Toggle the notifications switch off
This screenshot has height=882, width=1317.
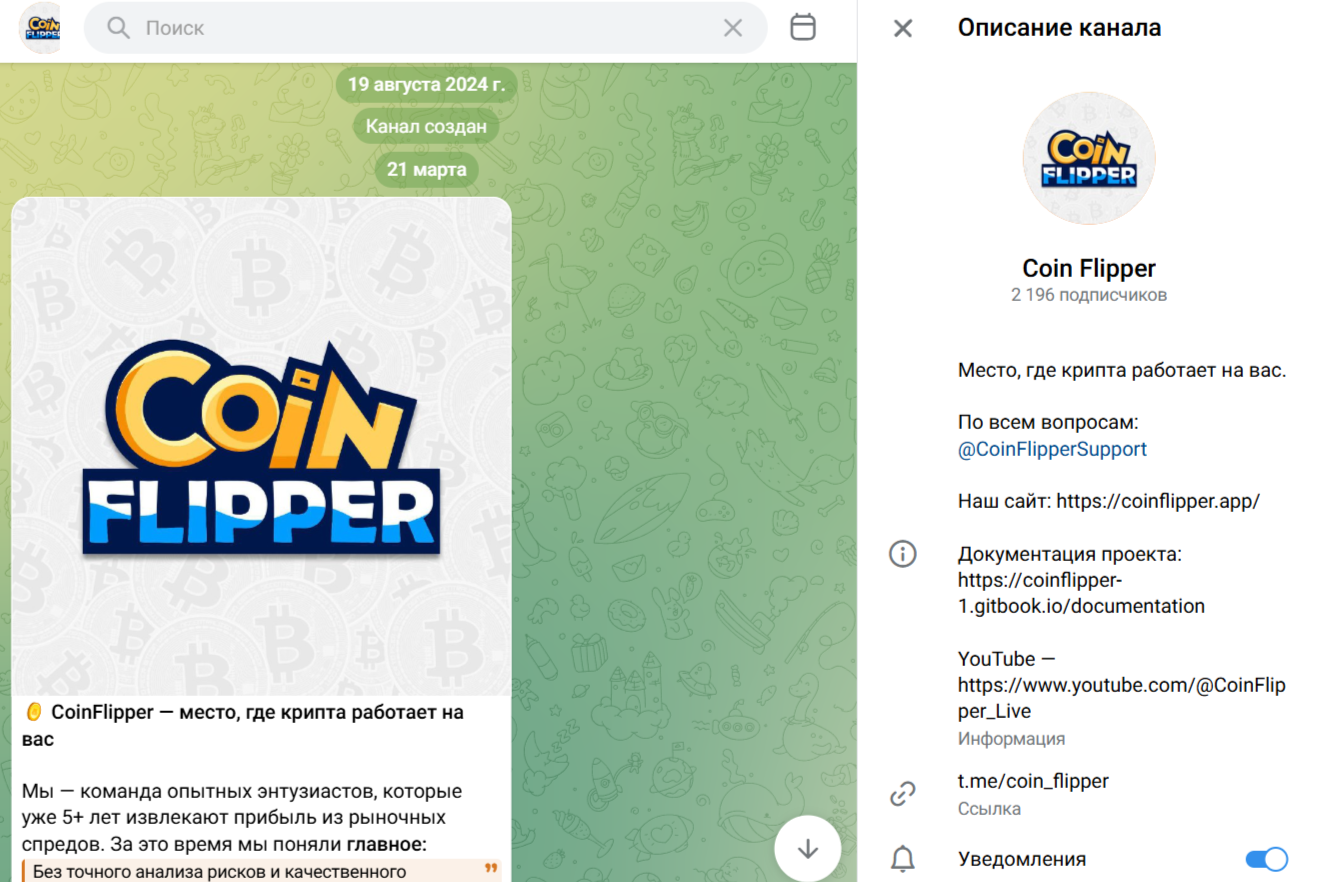coord(1266,859)
